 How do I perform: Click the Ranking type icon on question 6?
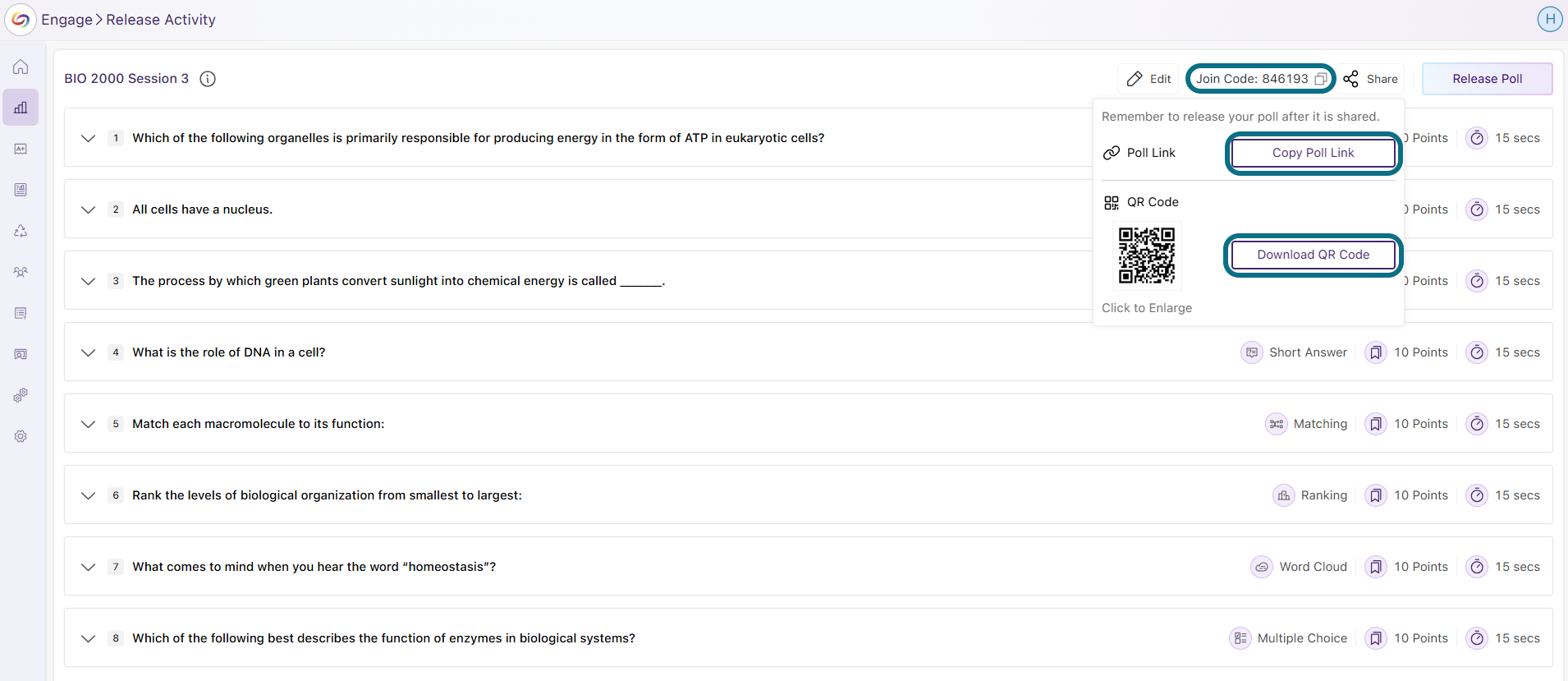point(1283,495)
